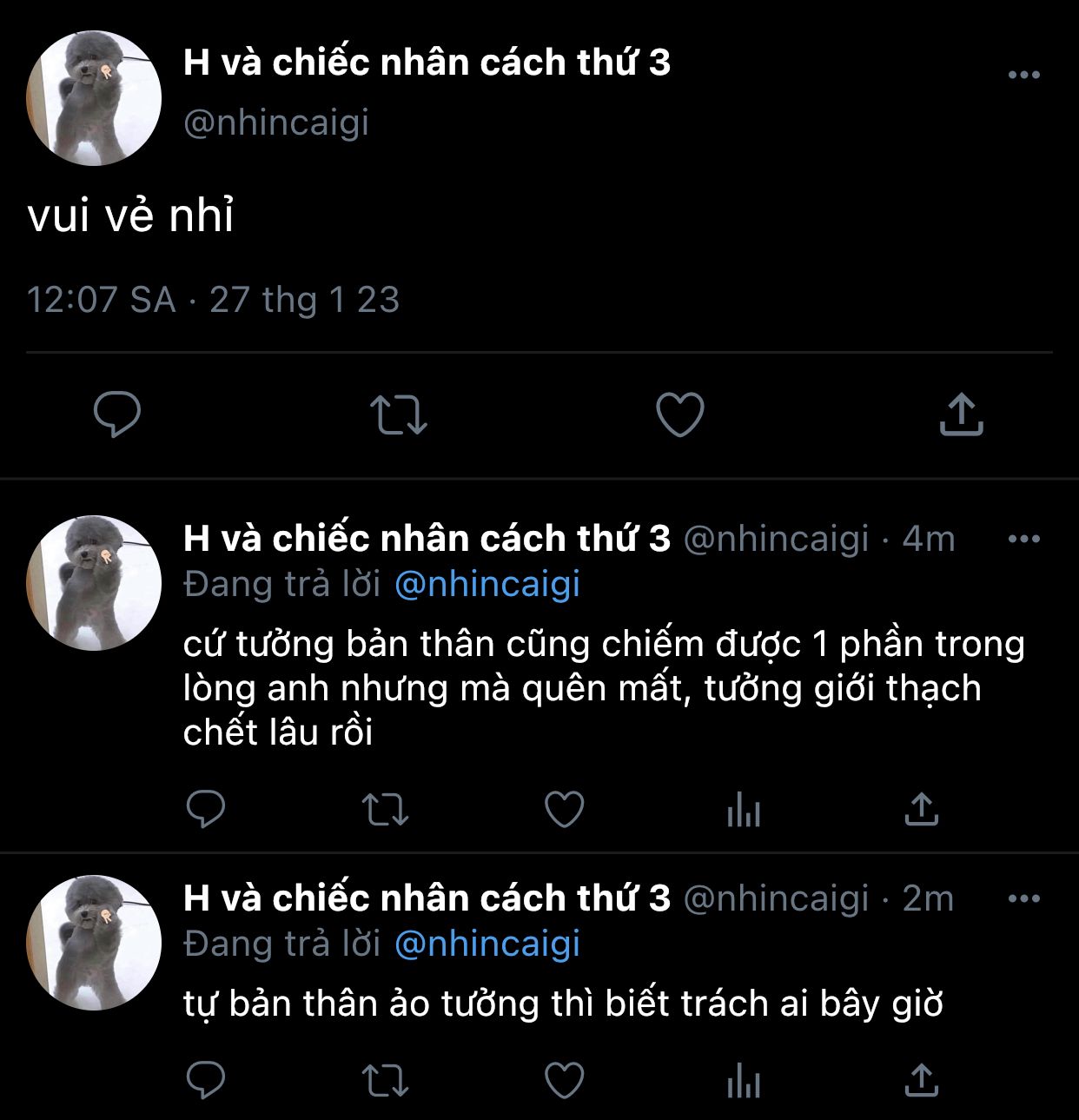Open more options on the 2m reply
Image resolution: width=1079 pixels, height=1120 pixels.
[x=1024, y=898]
